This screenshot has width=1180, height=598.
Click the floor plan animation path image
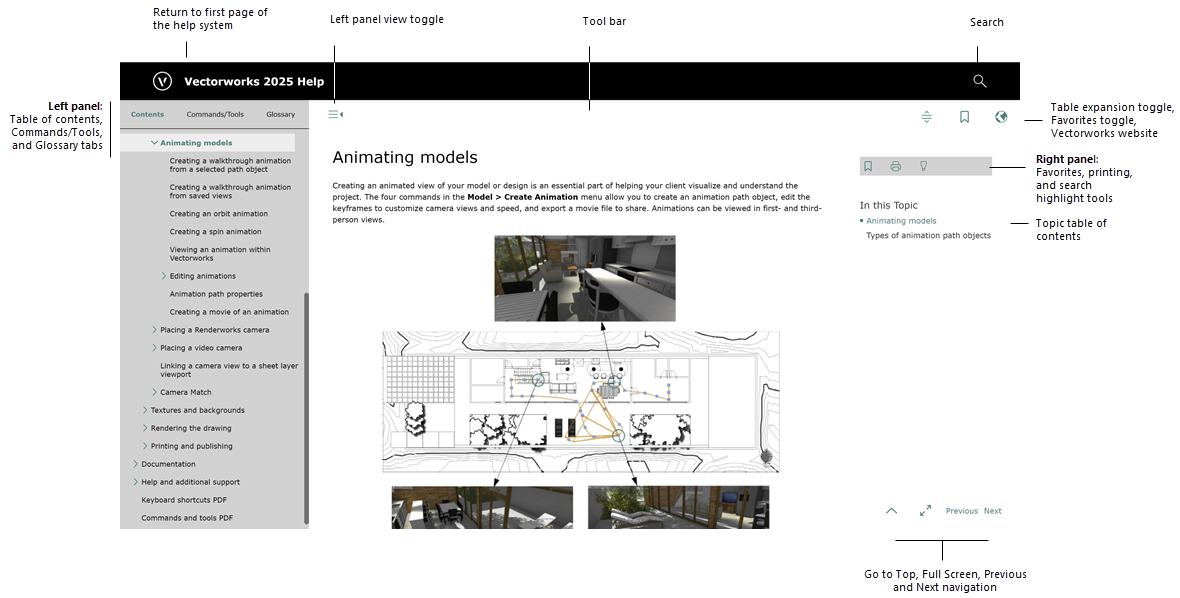tap(581, 402)
